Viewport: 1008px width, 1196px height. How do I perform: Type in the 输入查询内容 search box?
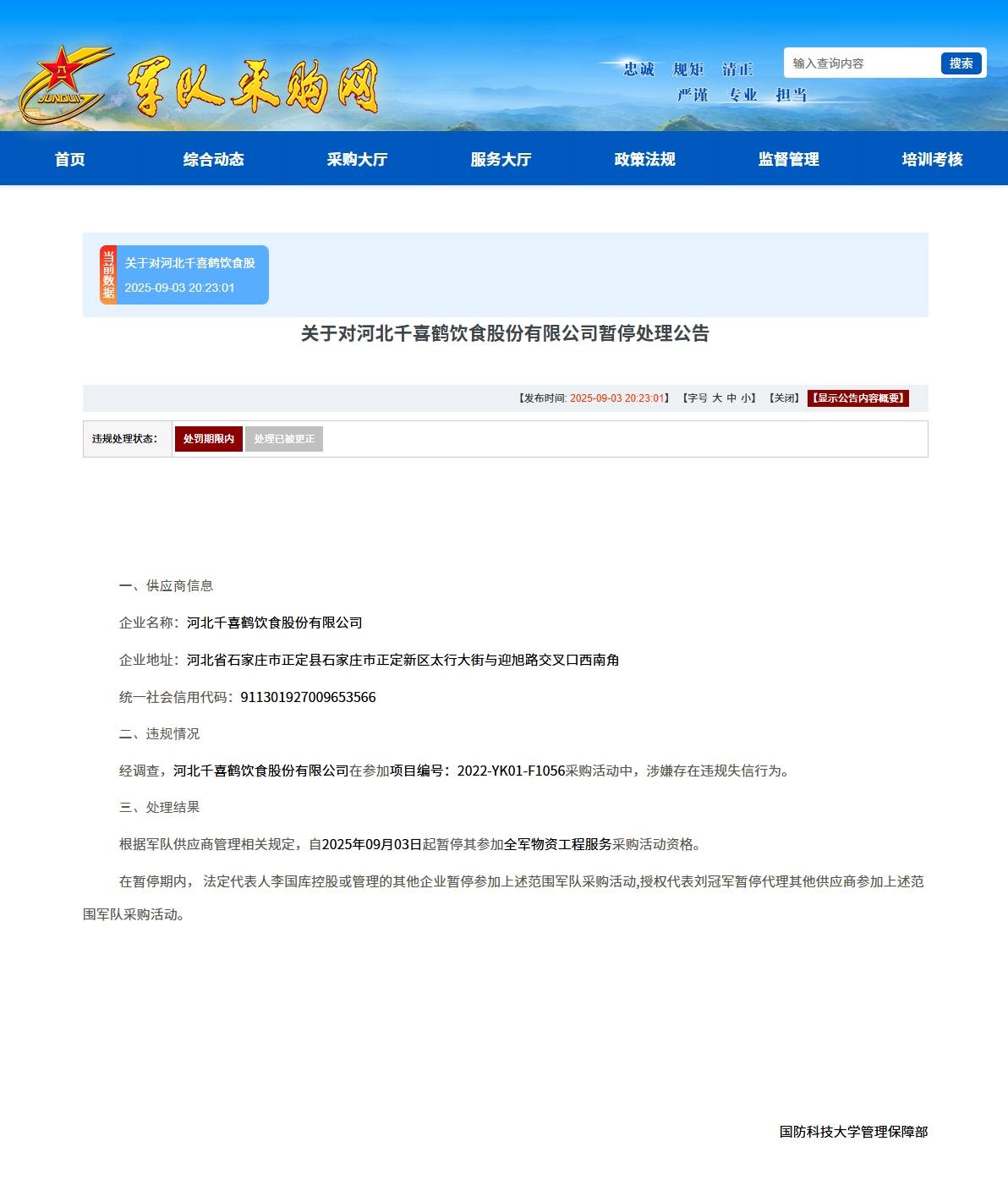click(863, 63)
